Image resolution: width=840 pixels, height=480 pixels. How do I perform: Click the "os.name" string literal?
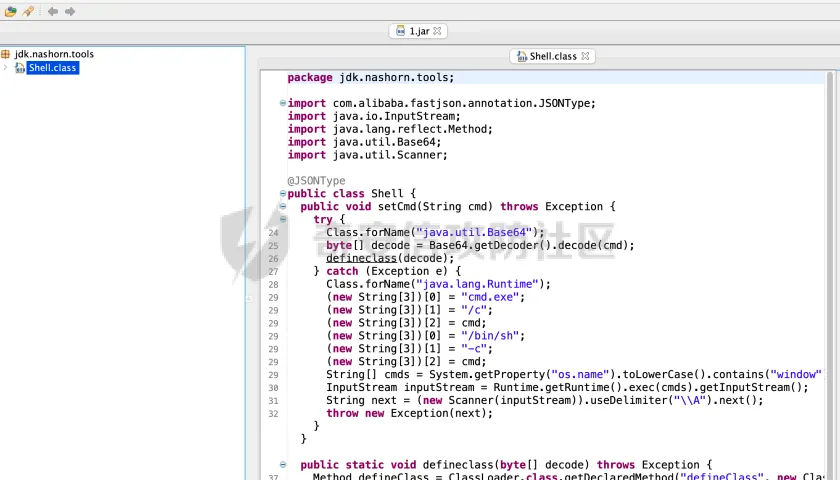581,374
